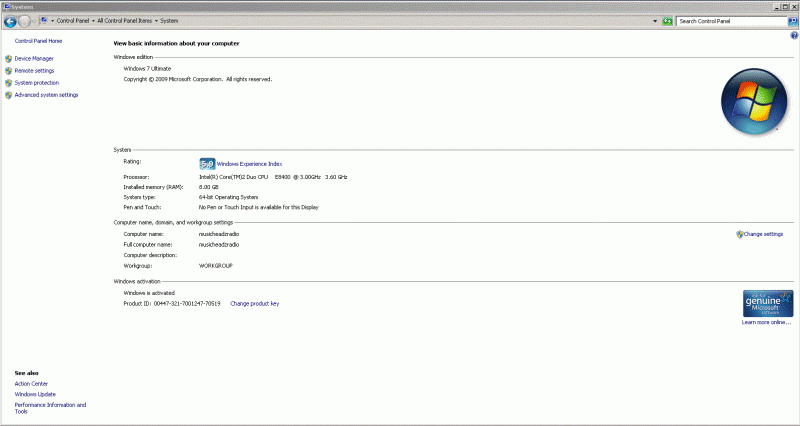
Task: Open Control Panel Home link
Action: (x=38, y=41)
